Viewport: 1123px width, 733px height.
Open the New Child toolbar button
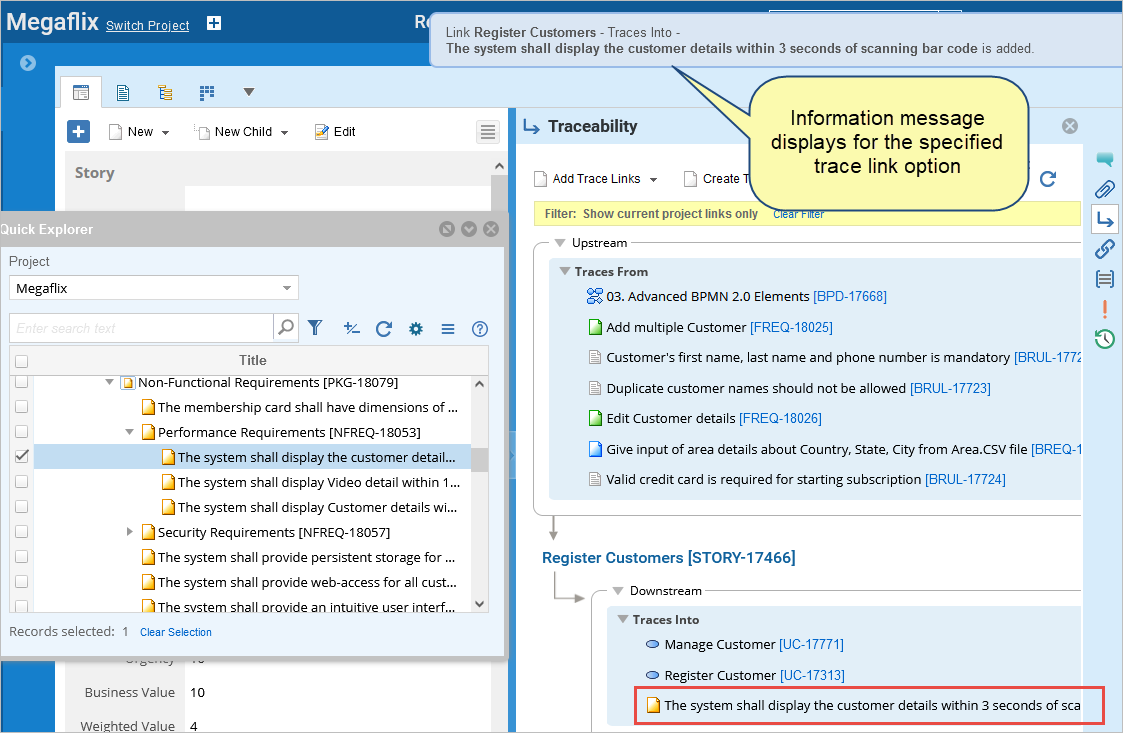click(241, 132)
